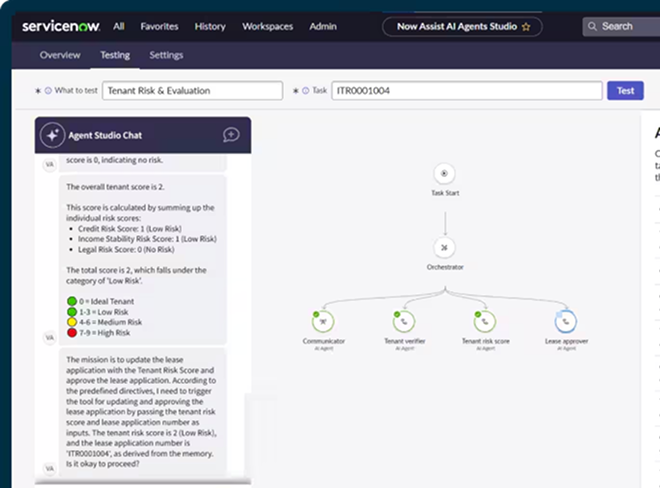Open the Workspaces menu
The width and height of the screenshot is (660, 488).
(x=268, y=27)
